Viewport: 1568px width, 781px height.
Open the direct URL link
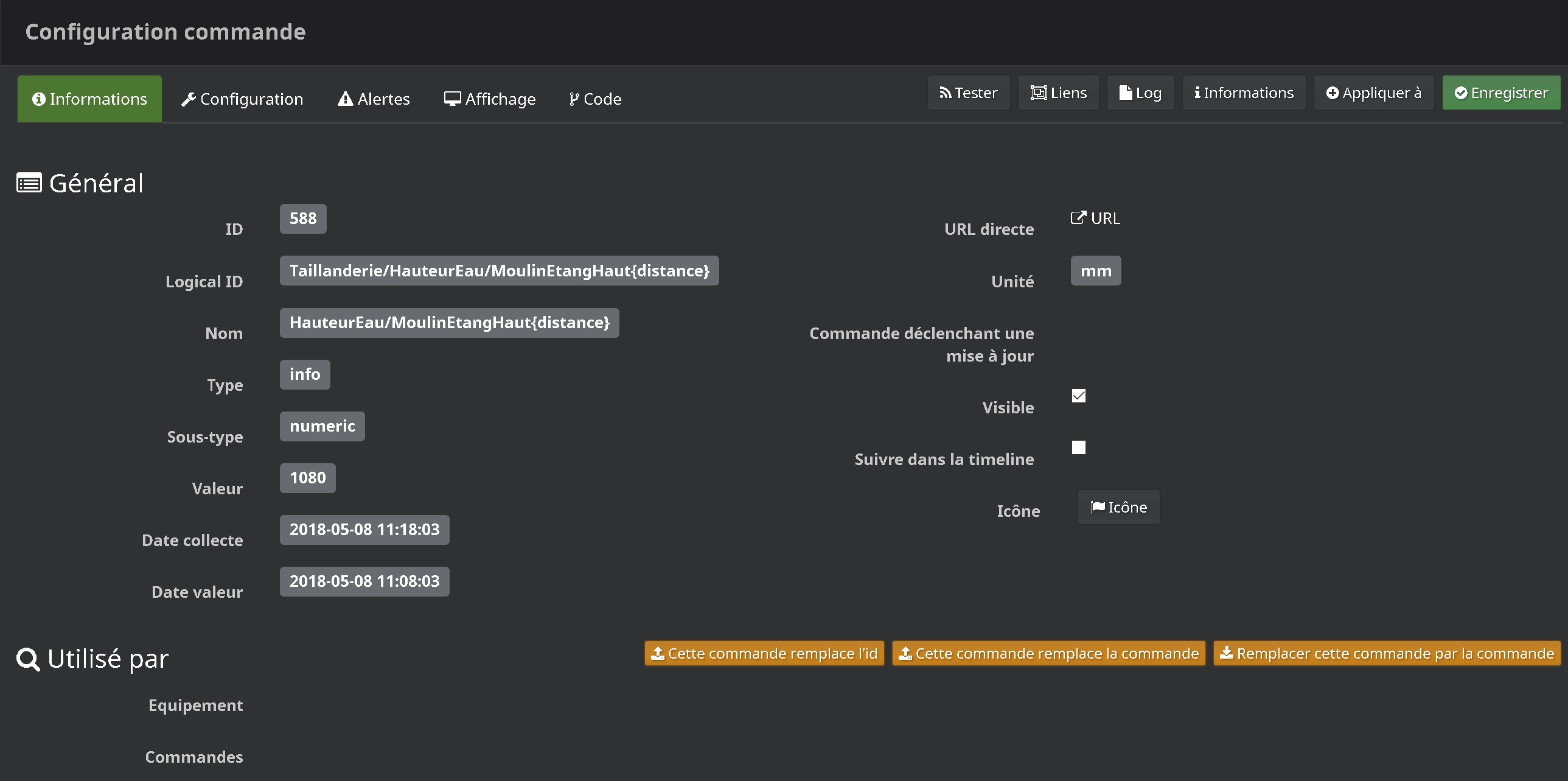tap(1095, 218)
